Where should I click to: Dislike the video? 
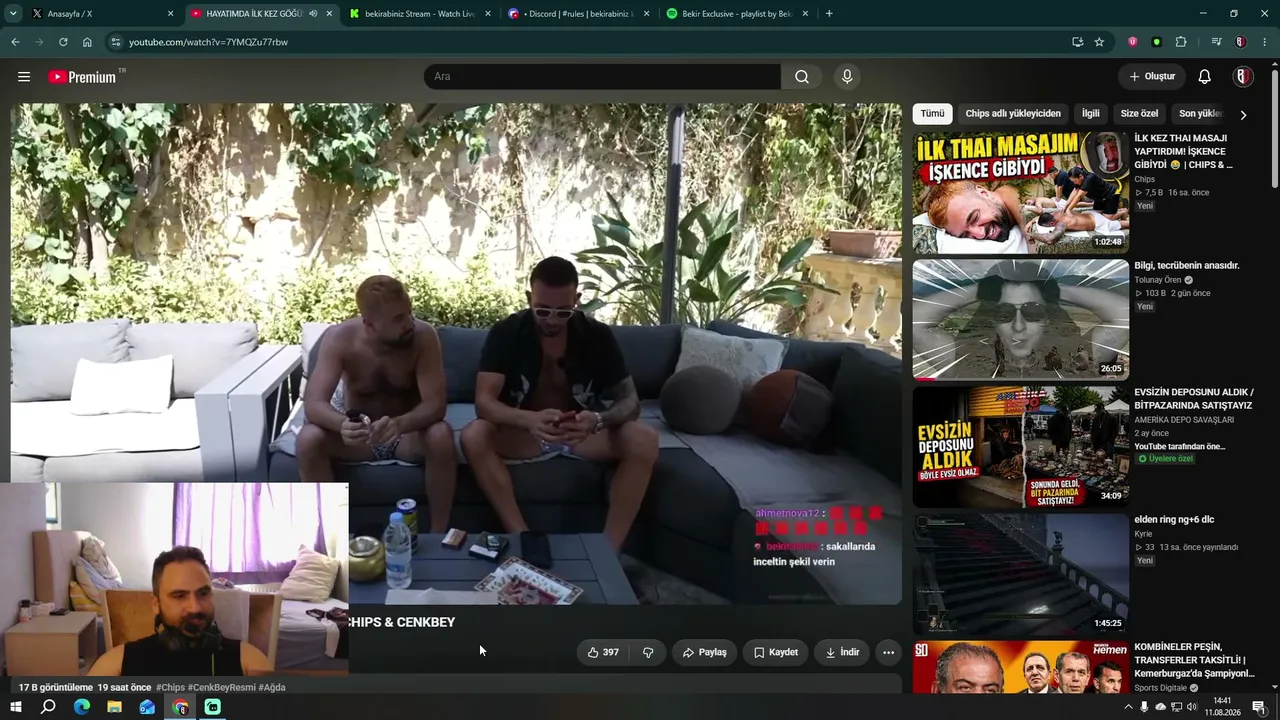(648, 652)
